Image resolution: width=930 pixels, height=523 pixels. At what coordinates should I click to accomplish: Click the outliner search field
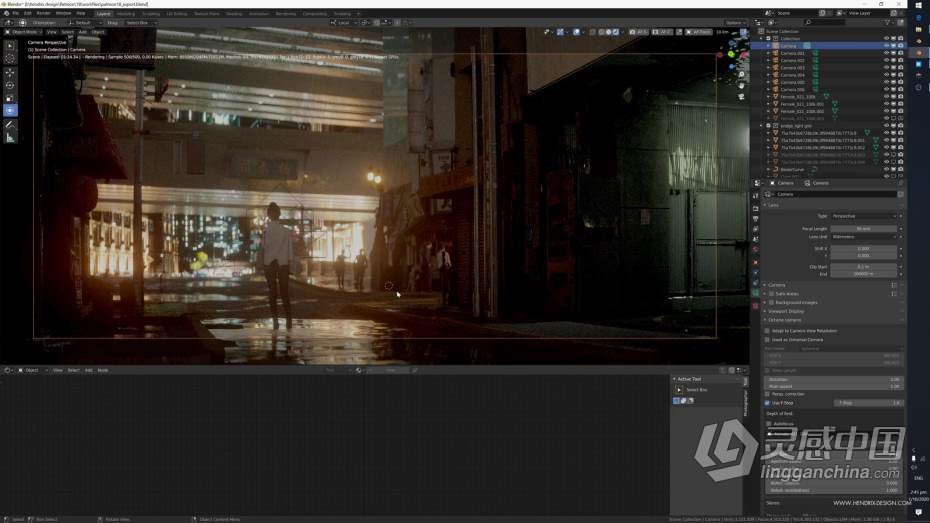(x=823, y=23)
